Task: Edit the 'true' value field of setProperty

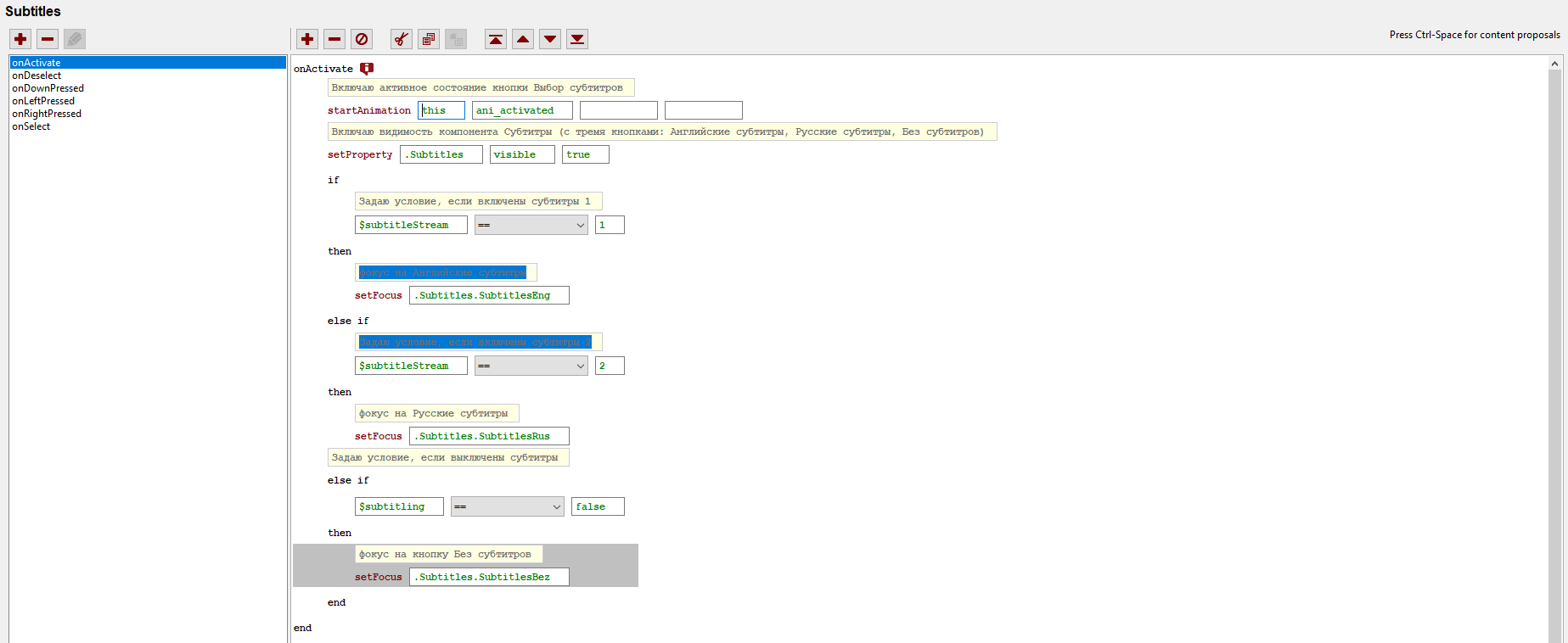Action: tap(586, 154)
